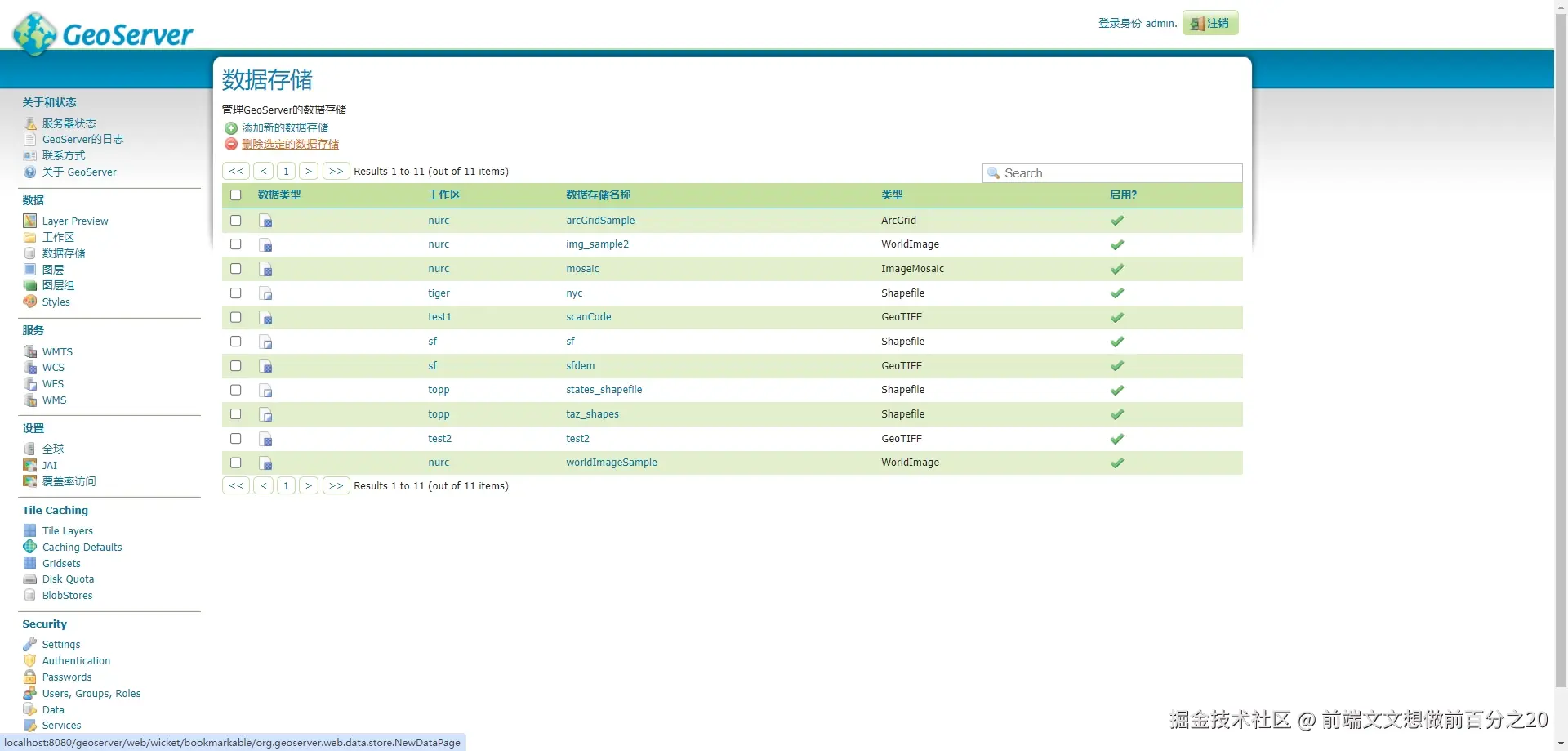Check the scanCode row checkbox

coord(236,317)
